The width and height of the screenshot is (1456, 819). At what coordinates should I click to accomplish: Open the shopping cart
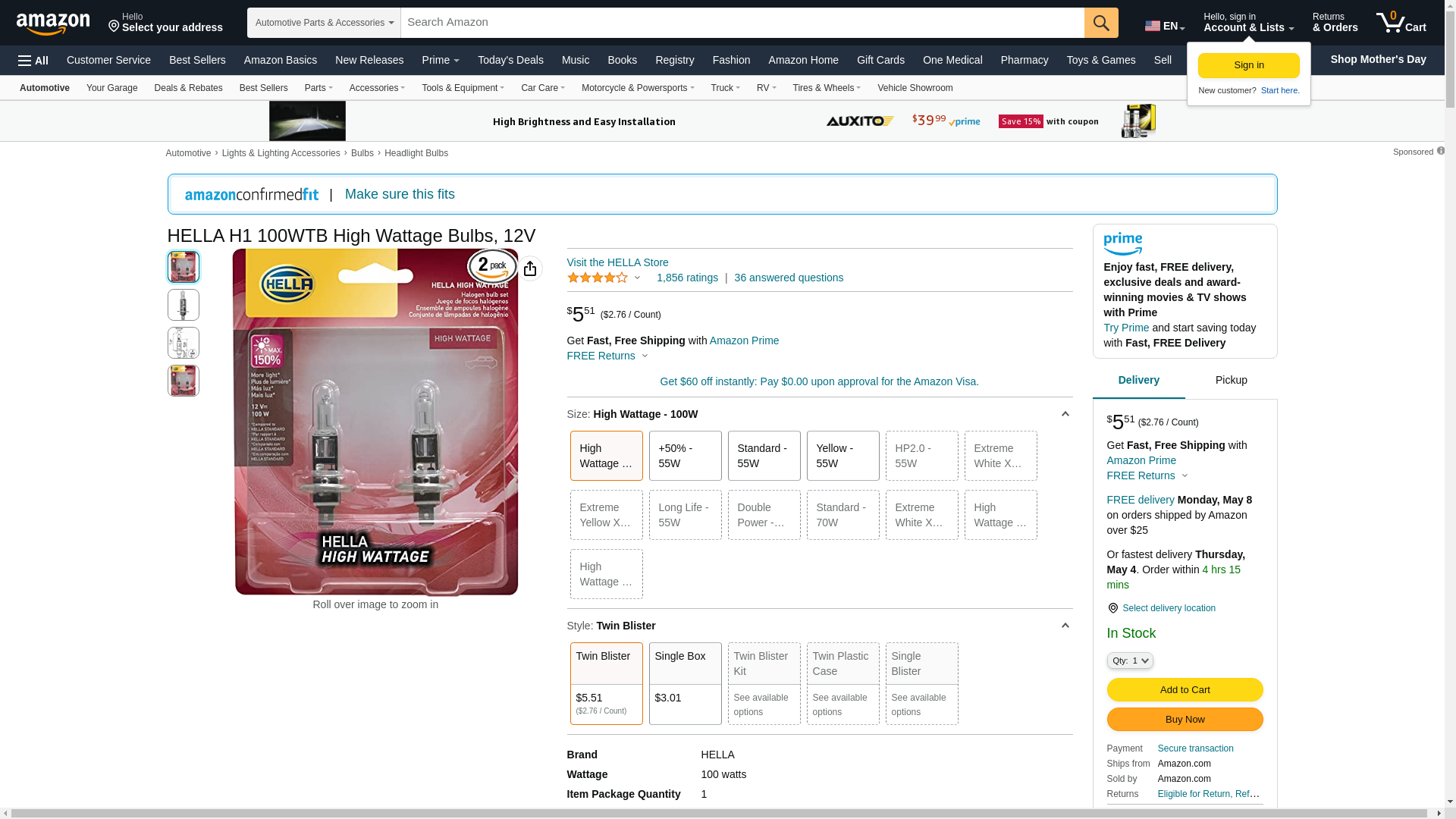[x=1401, y=23]
